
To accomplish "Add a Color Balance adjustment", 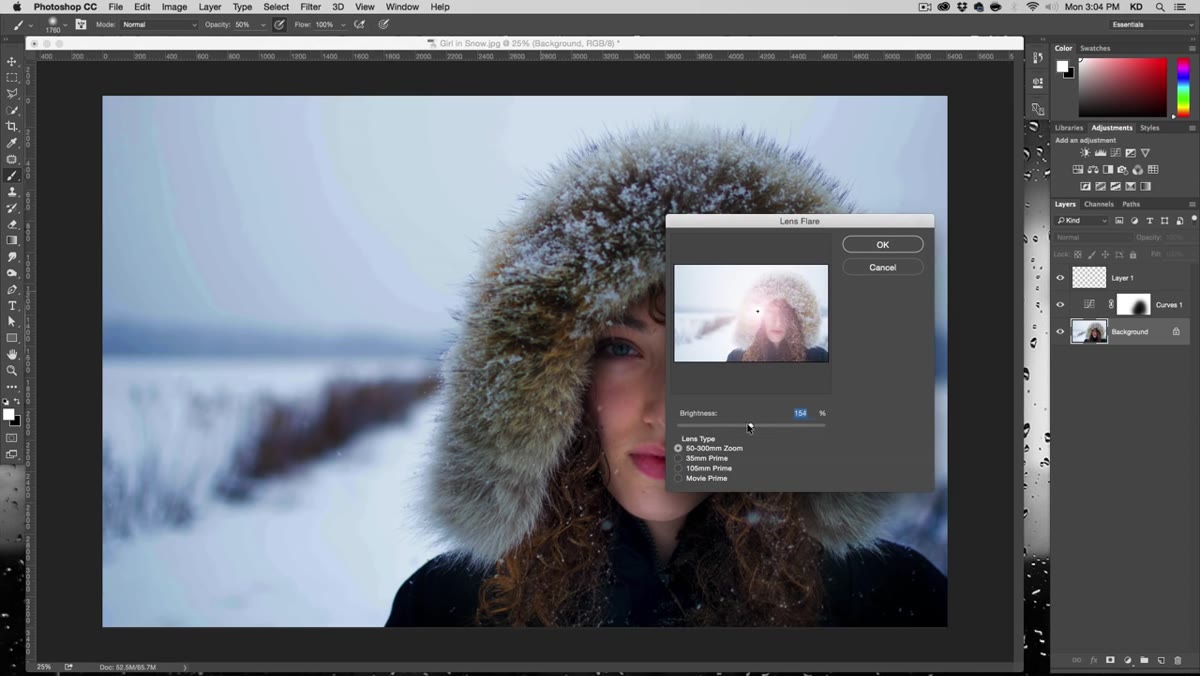I will 1093,170.
